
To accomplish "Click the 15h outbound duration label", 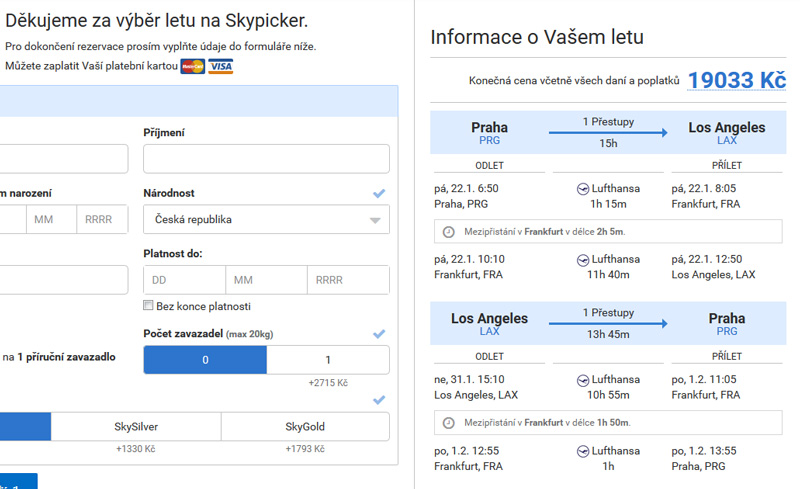I will pyautogui.click(x=608, y=143).
